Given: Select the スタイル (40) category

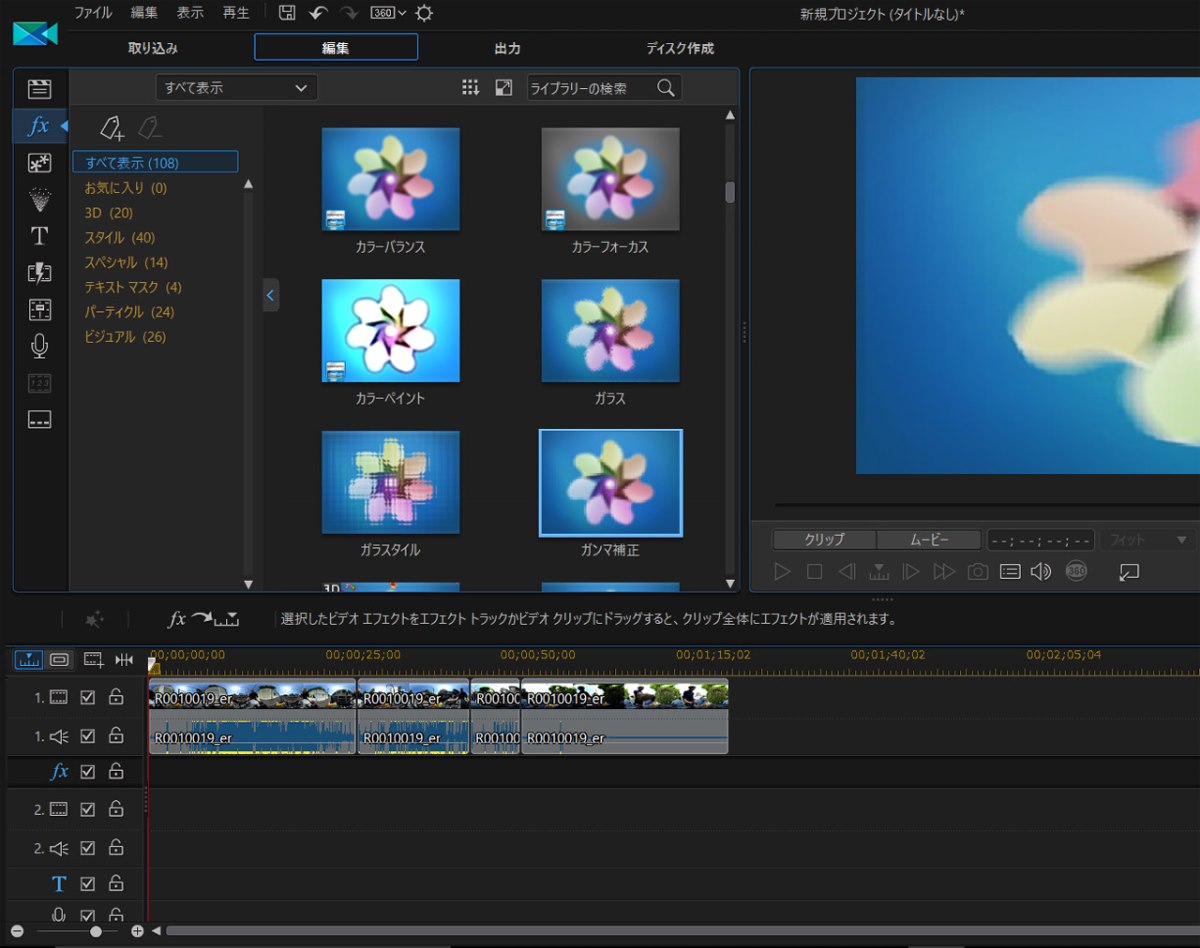Looking at the screenshot, I should click(119, 238).
